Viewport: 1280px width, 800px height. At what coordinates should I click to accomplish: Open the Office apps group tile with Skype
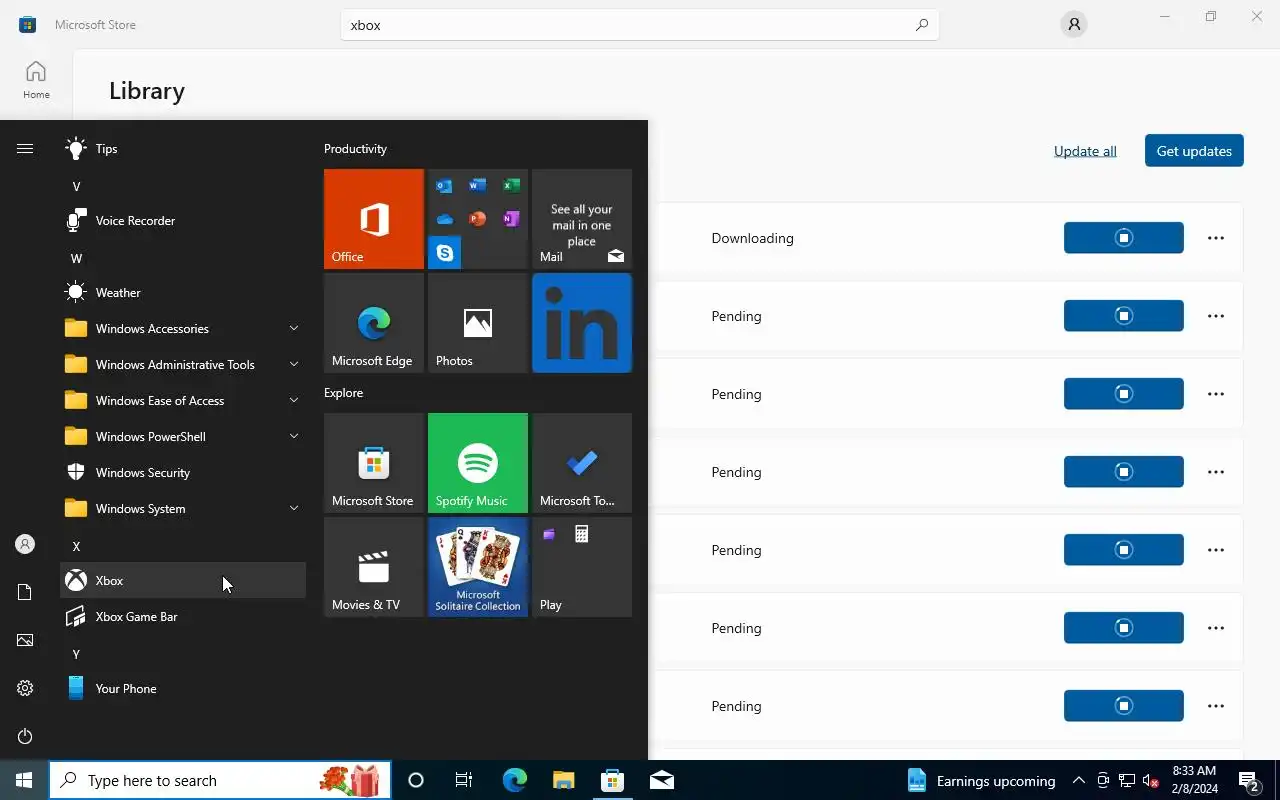[478, 219]
